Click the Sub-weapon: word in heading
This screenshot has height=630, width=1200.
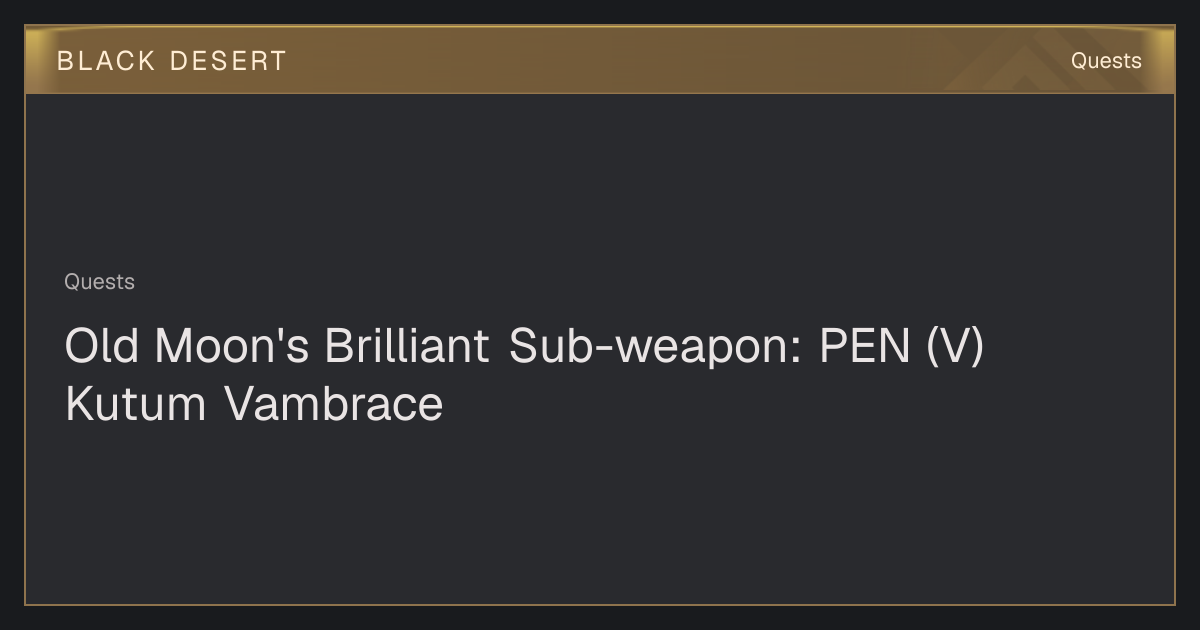656,348
